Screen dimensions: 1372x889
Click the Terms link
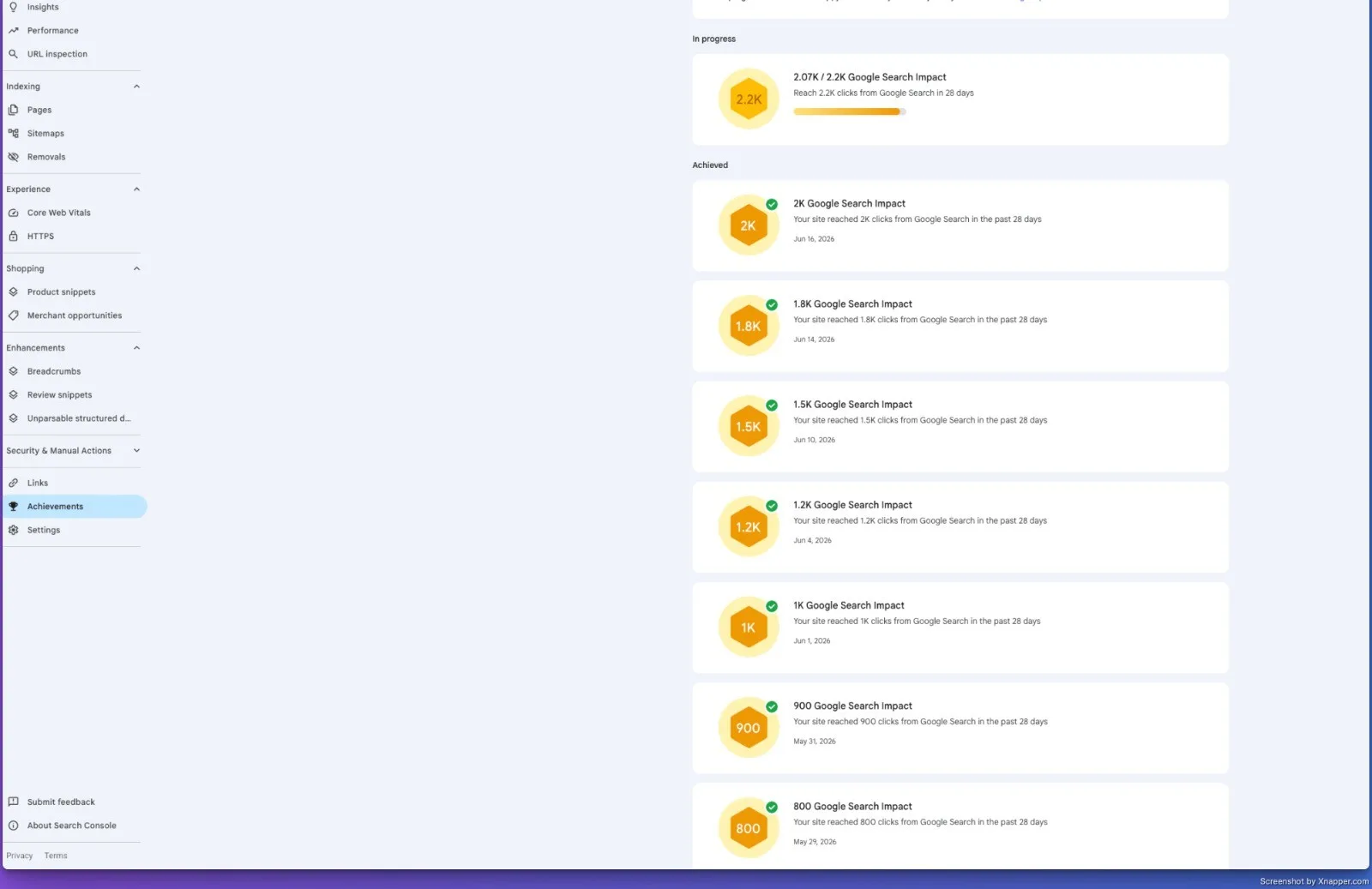click(x=56, y=856)
